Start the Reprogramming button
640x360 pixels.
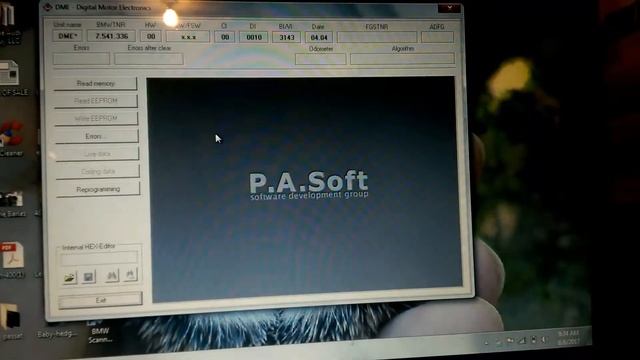(x=98, y=189)
